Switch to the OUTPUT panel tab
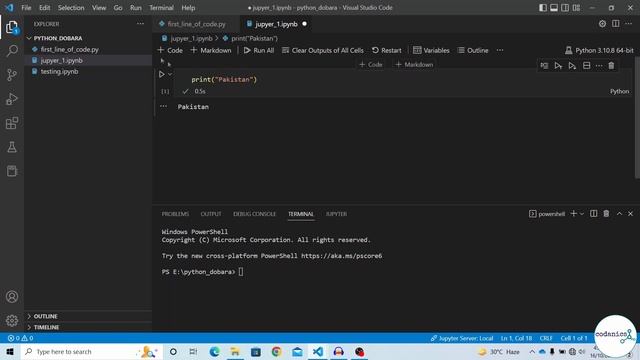 coord(211,214)
